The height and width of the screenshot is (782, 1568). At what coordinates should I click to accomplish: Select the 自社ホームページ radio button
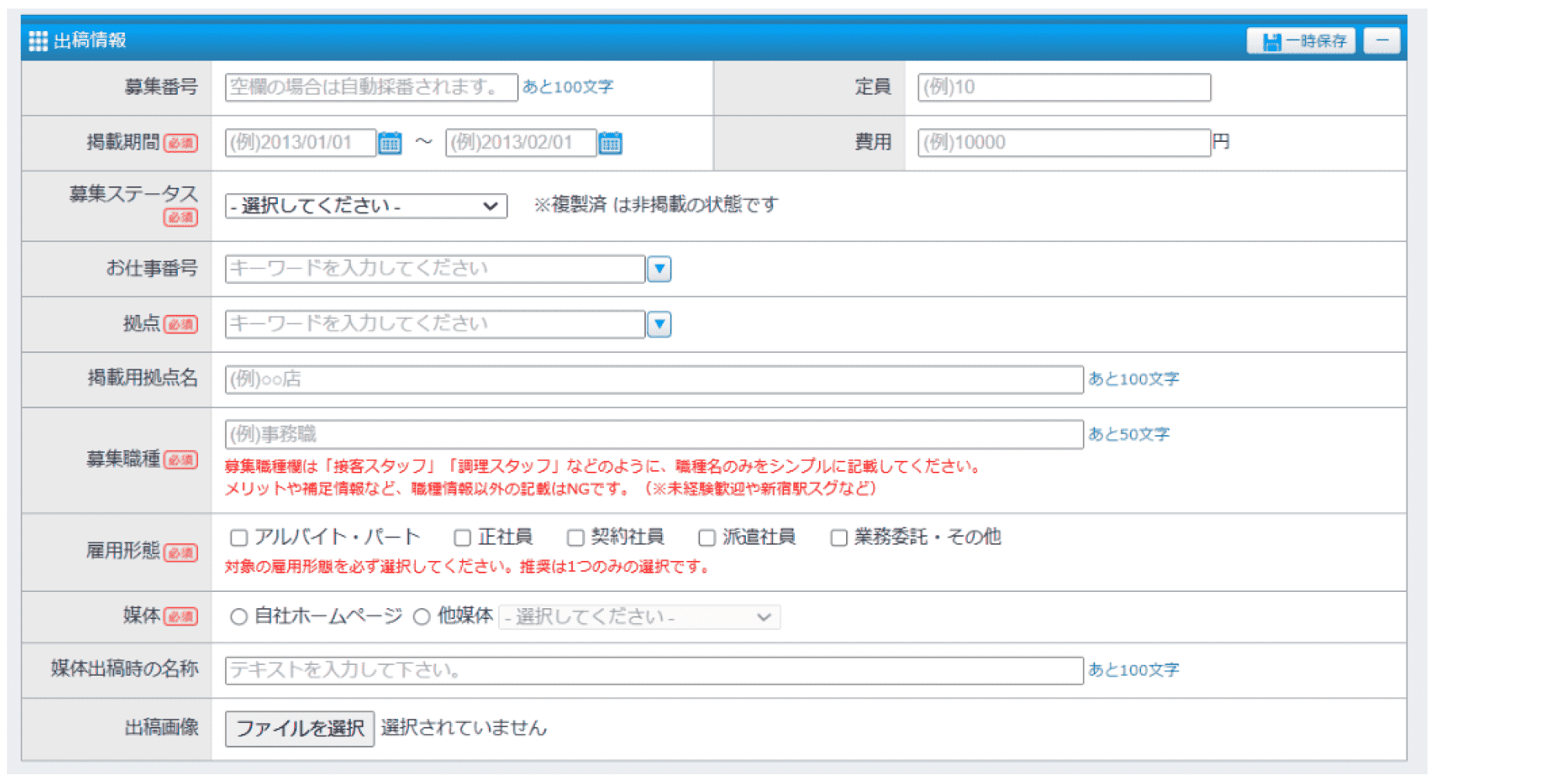click(x=237, y=617)
